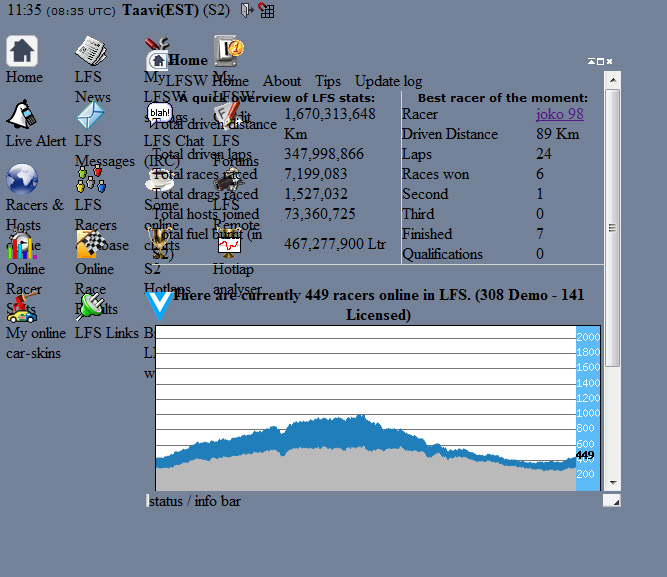This screenshot has height=577, width=667.
Task: Click the '449 racers online' headline text
Action: point(378,305)
